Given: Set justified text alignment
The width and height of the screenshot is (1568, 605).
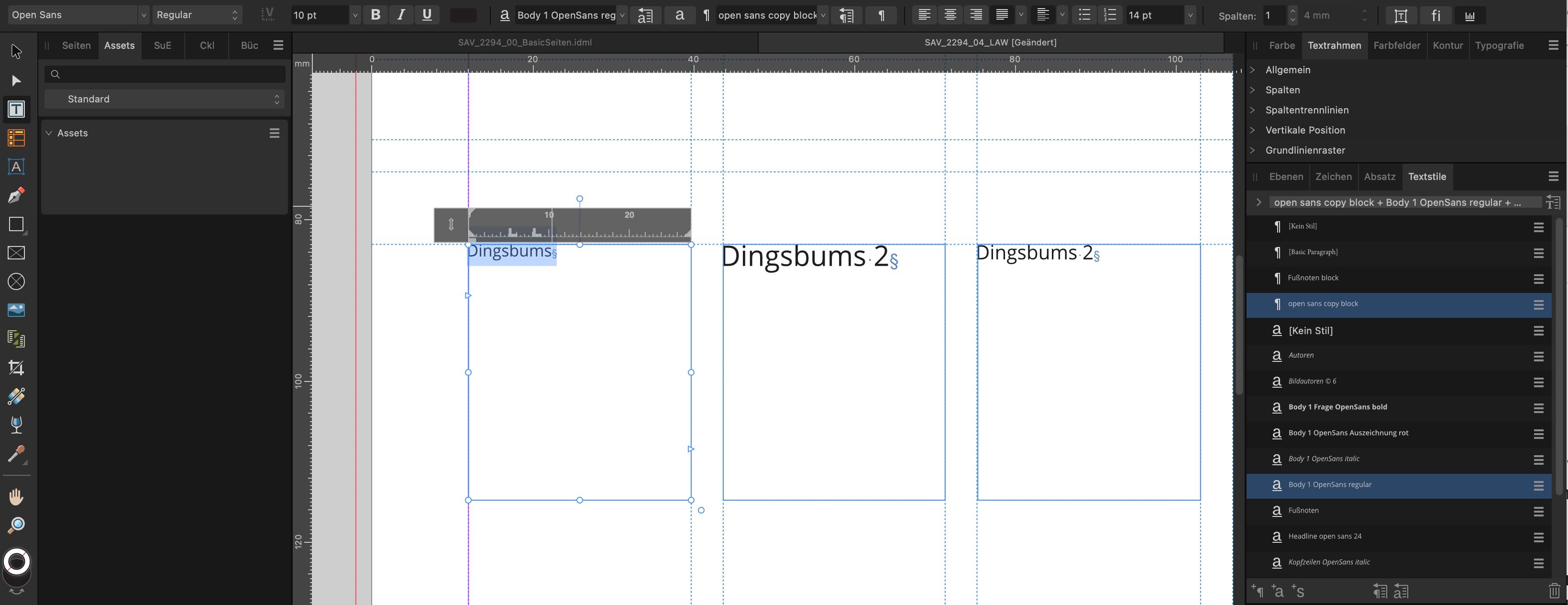Looking at the screenshot, I should (x=1001, y=15).
